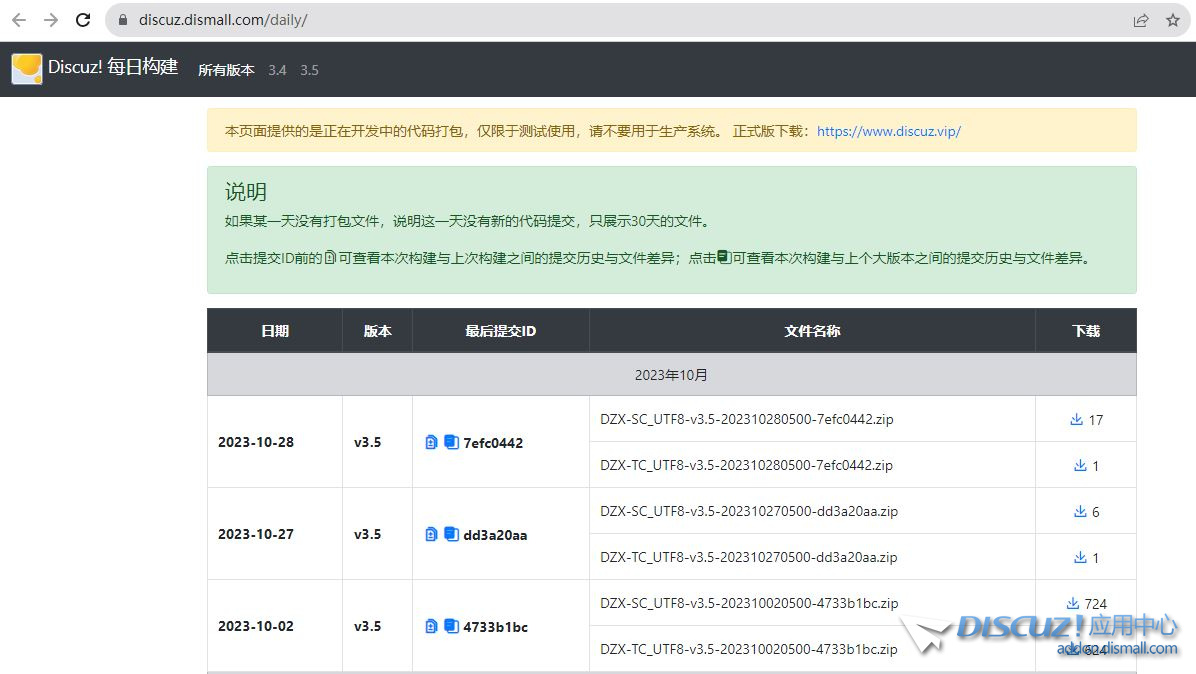
Task: View diff since major version for dd3a20aa
Action: [x=452, y=534]
